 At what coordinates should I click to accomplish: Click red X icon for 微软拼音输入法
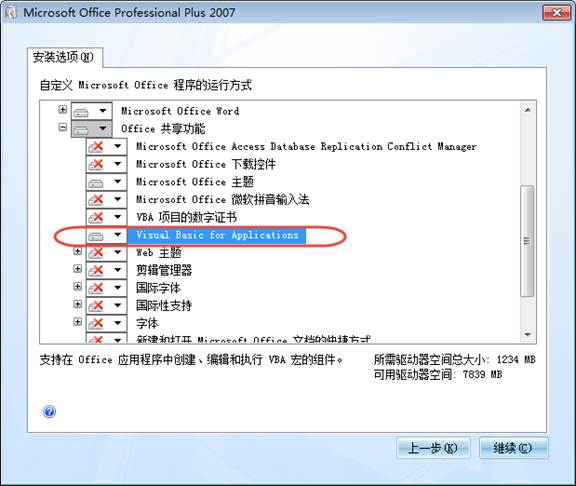pos(96,200)
